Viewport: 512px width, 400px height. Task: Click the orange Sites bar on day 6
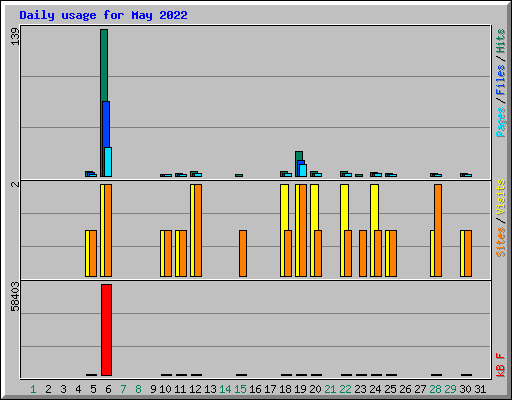click(x=108, y=230)
